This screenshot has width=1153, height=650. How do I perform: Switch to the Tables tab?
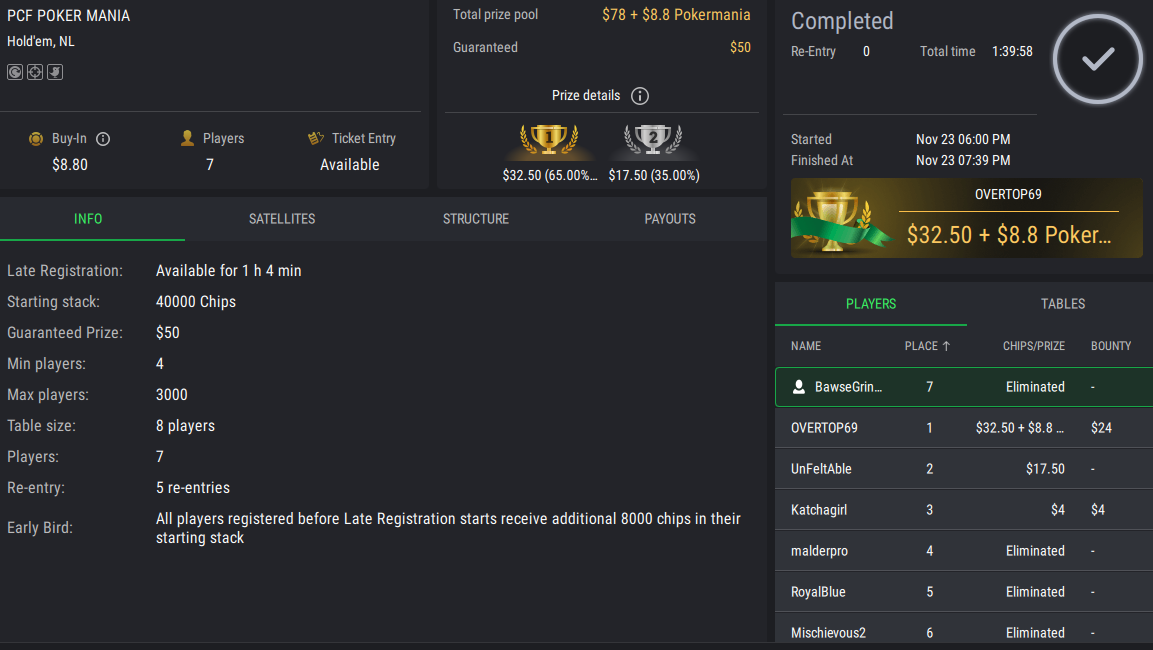(1062, 304)
